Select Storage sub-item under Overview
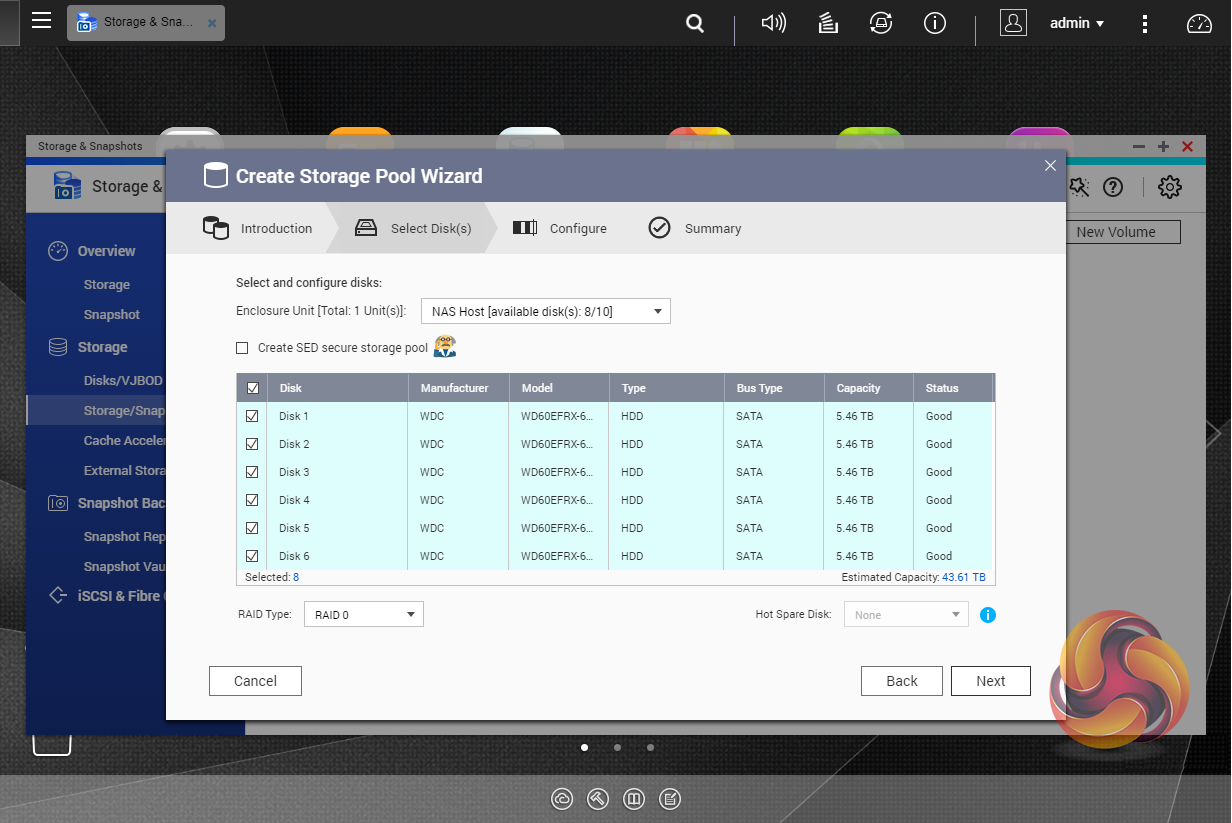The image size is (1232, 823). click(107, 284)
